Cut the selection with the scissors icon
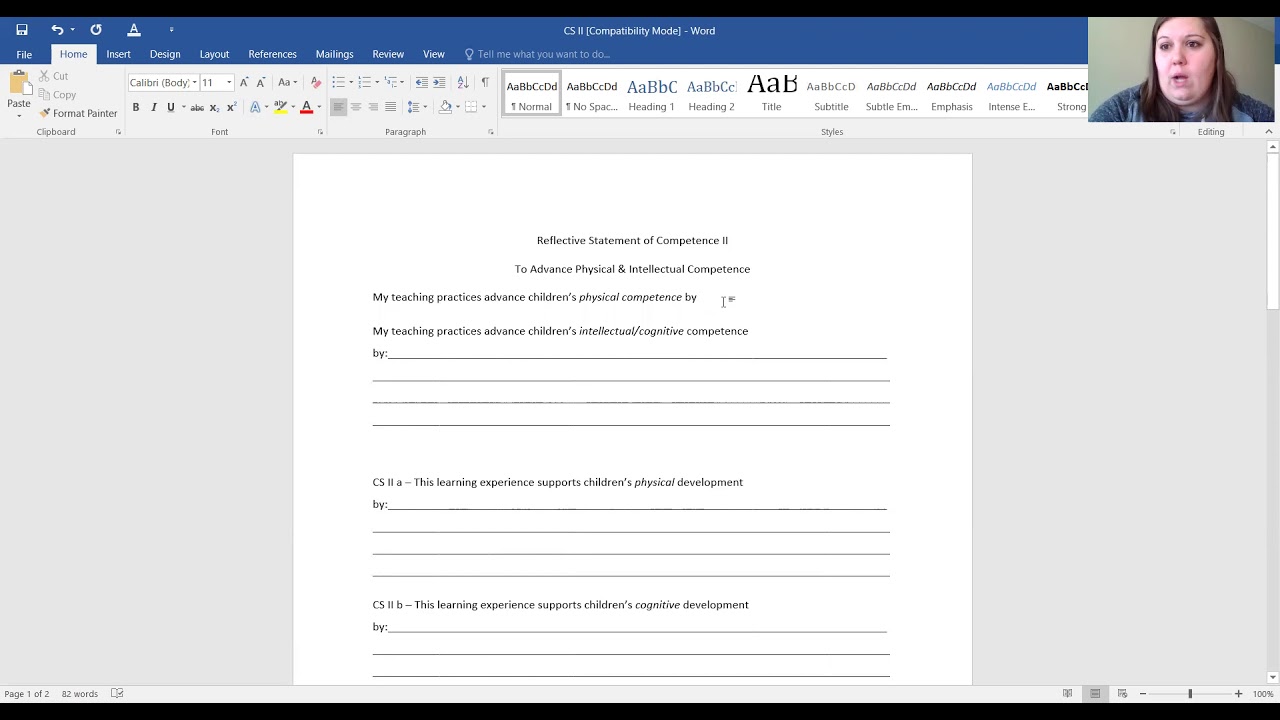Image resolution: width=1280 pixels, height=720 pixels. [45, 76]
